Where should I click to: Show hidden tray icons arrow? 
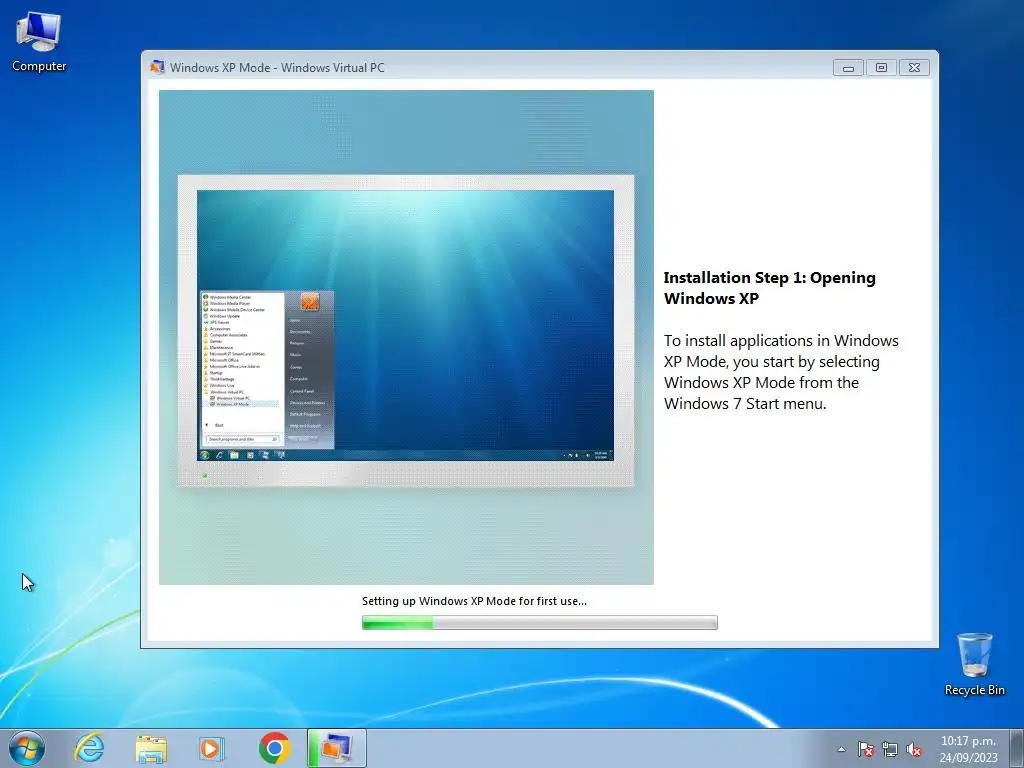click(x=841, y=749)
